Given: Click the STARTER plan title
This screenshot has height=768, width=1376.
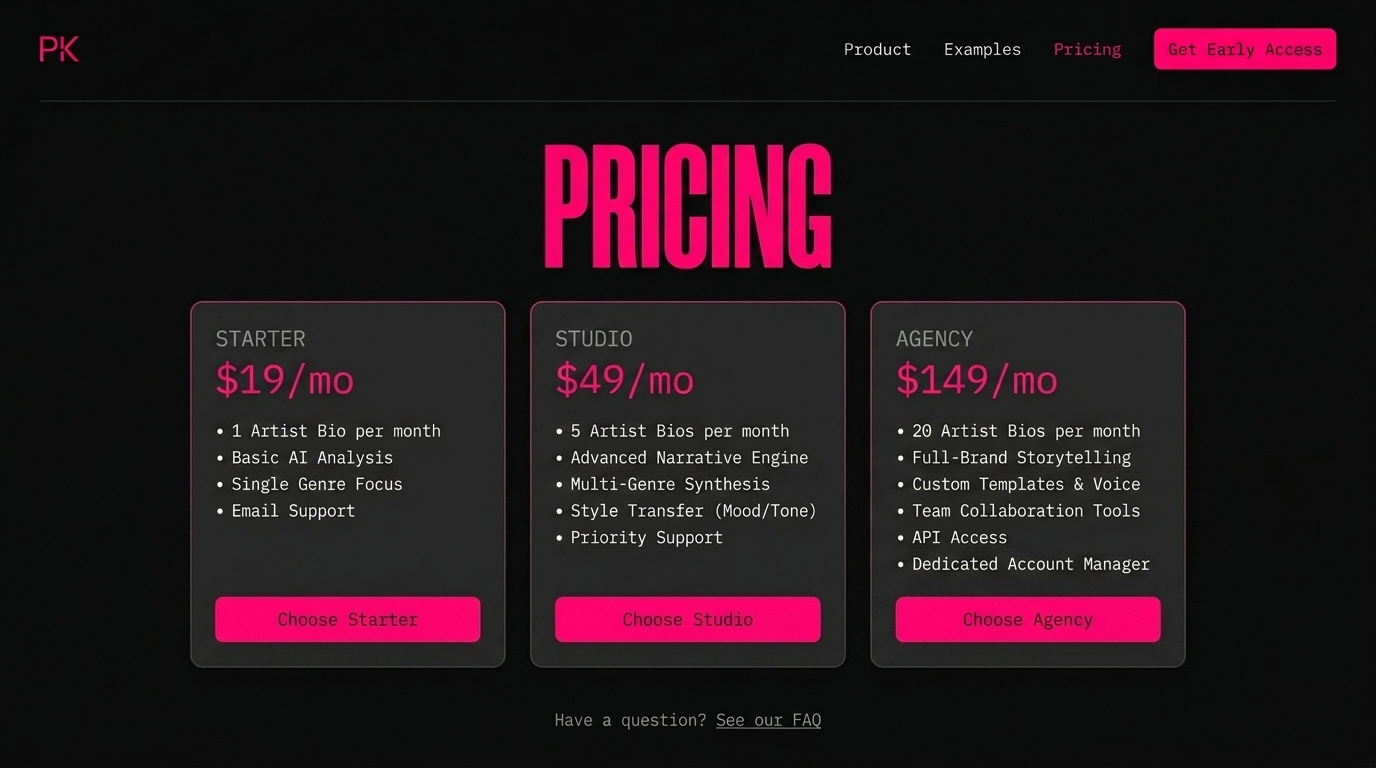Looking at the screenshot, I should click(260, 339).
